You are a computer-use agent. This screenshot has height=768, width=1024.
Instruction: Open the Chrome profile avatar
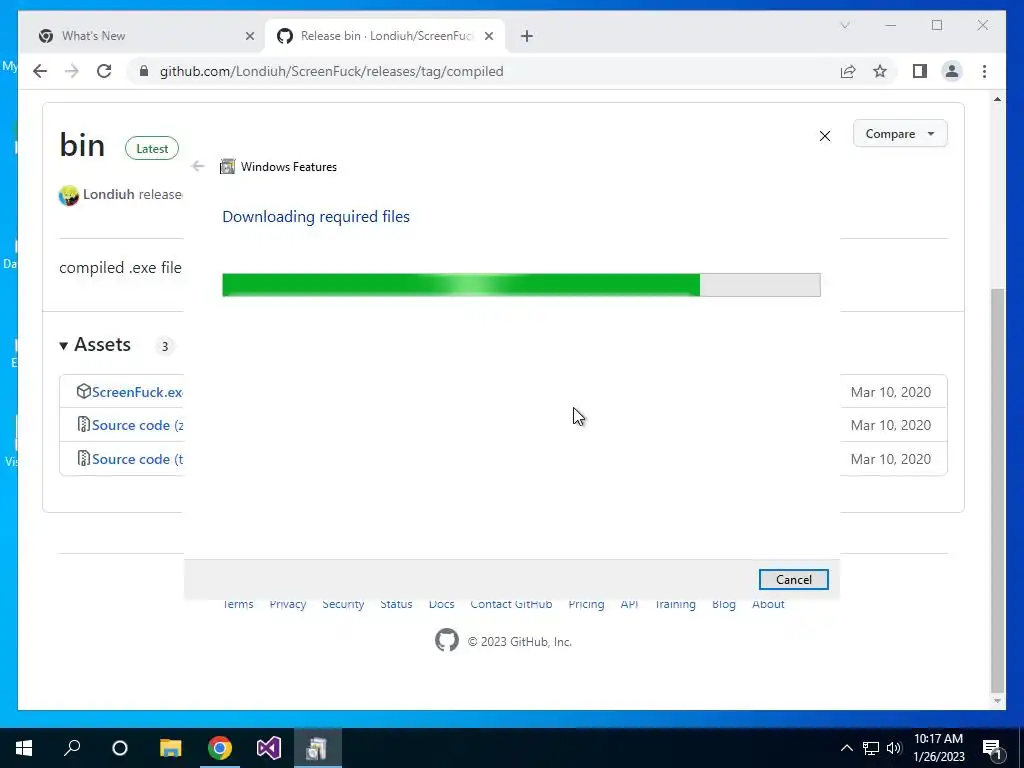[x=952, y=71]
